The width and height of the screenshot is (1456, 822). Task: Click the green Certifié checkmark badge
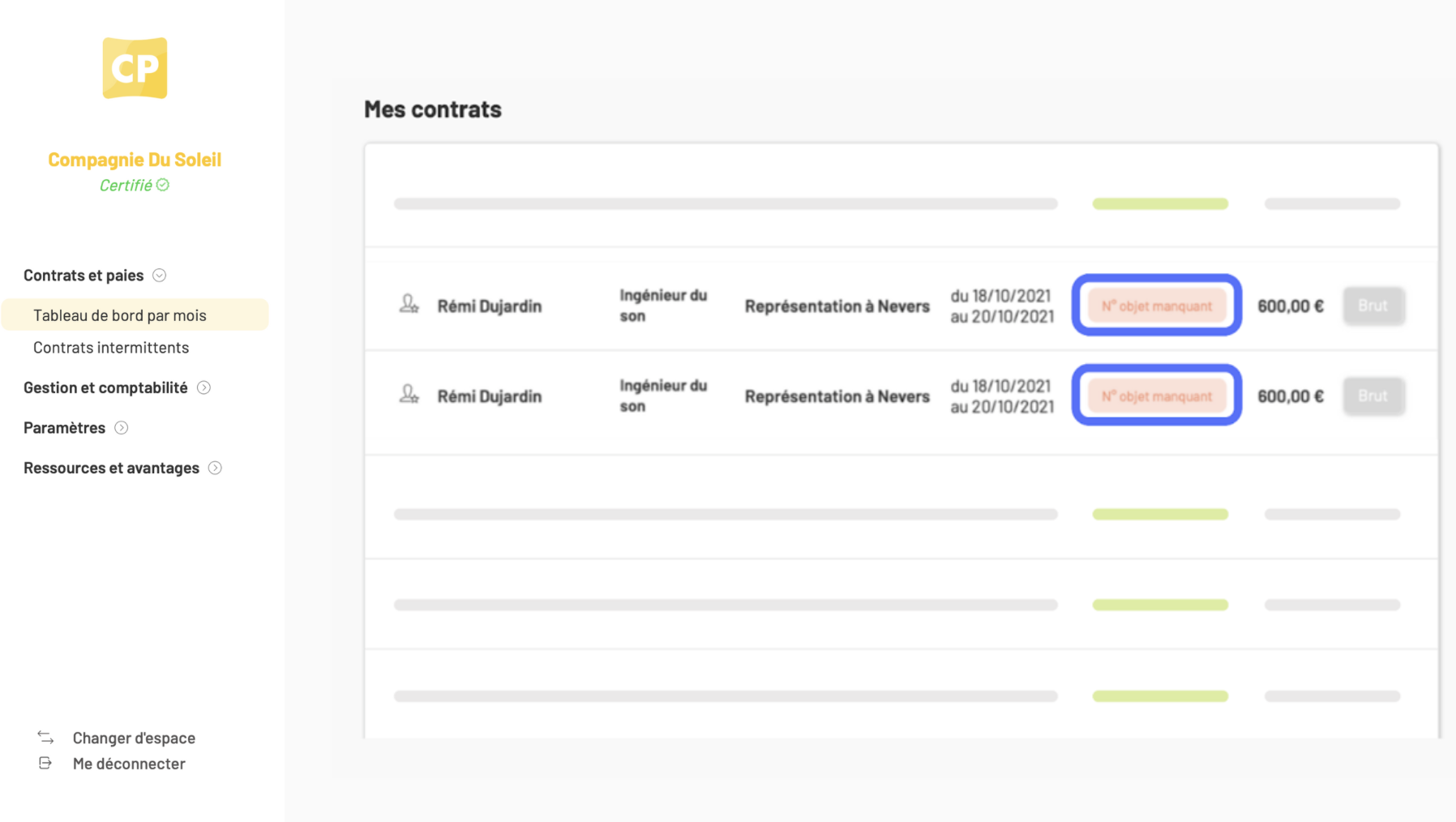pyautogui.click(x=163, y=185)
